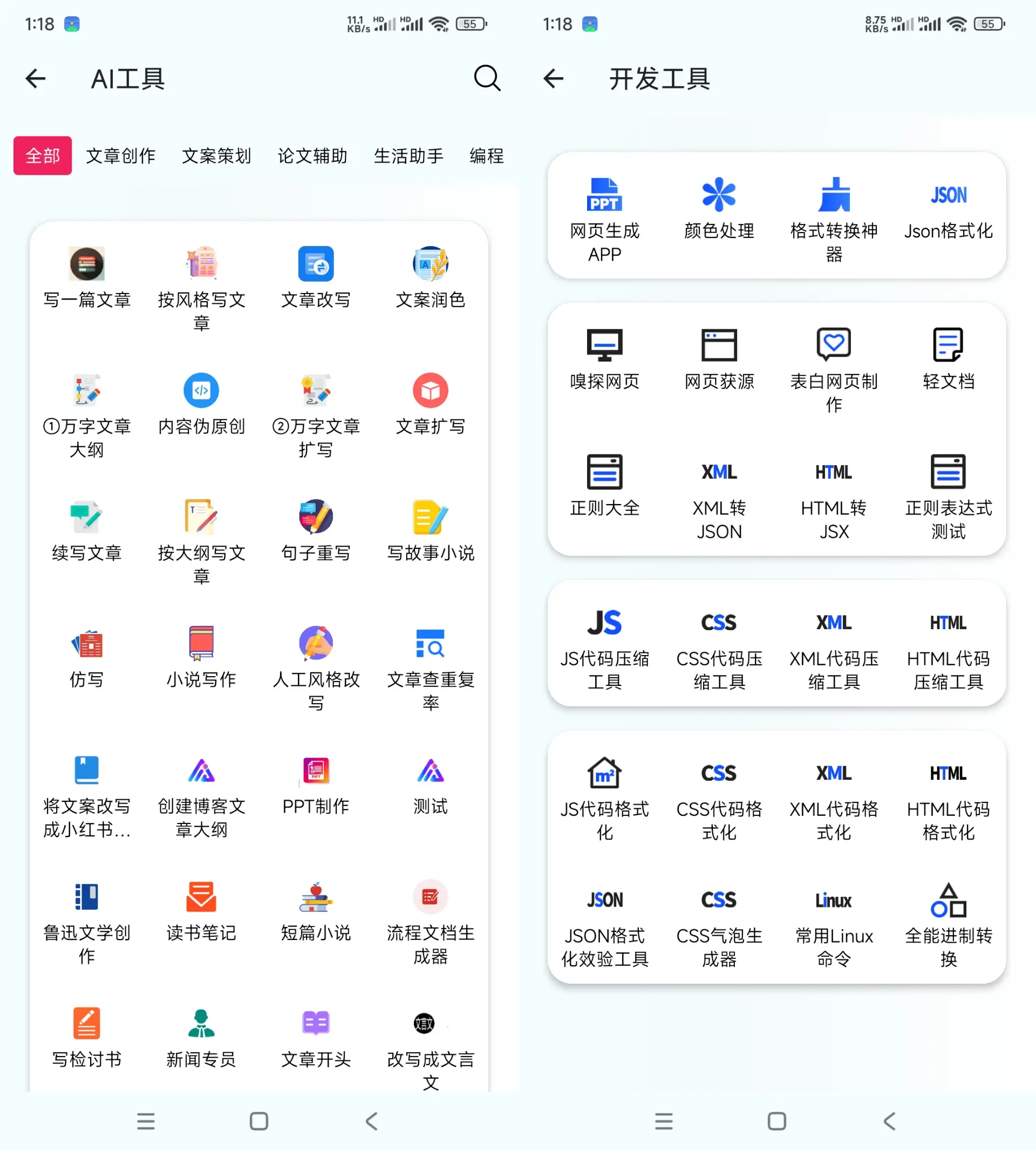Image resolution: width=1036 pixels, height=1151 pixels.
Task: Open the 全能进制转换 shapes icon
Action: click(x=949, y=900)
